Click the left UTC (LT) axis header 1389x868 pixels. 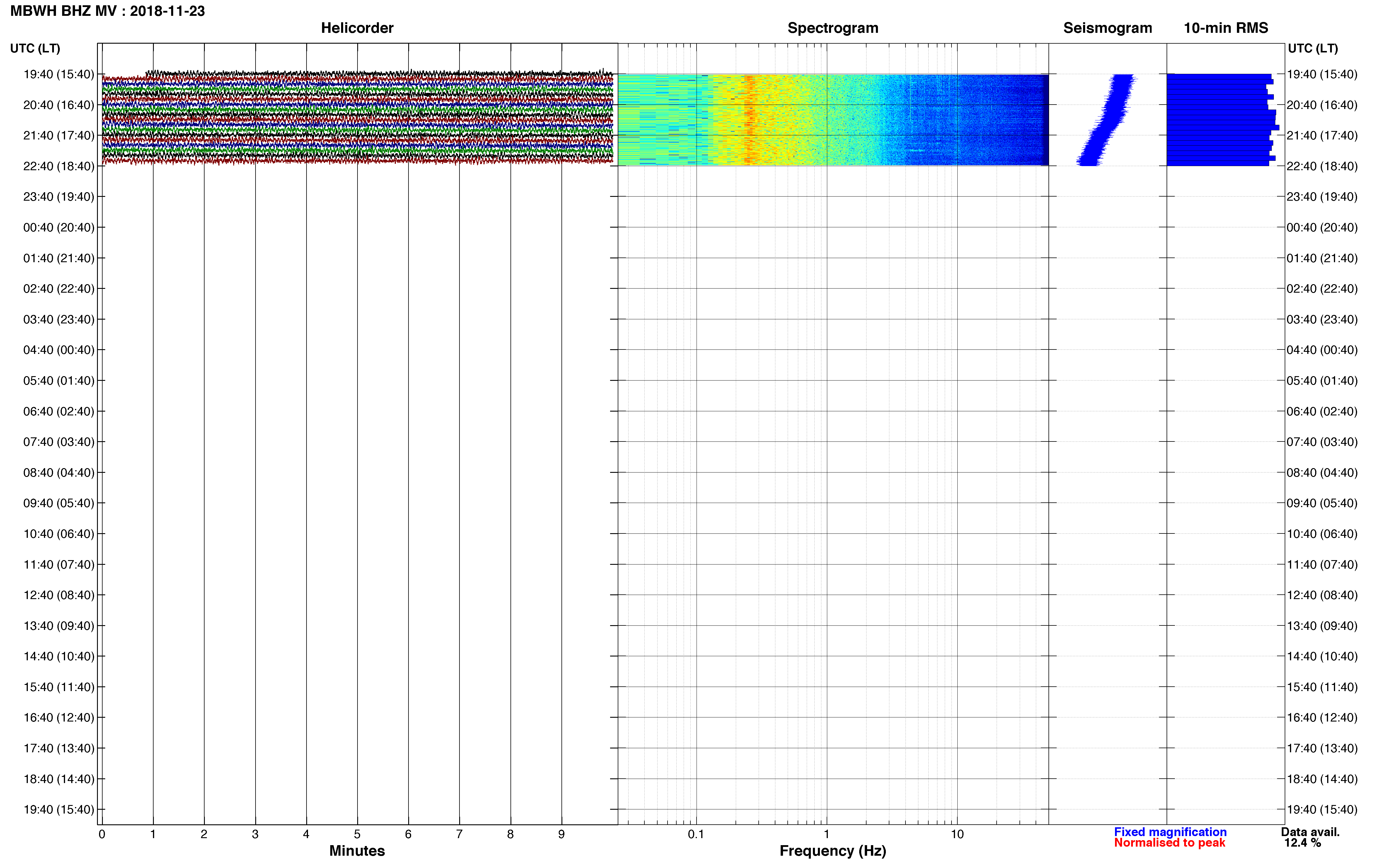pyautogui.click(x=35, y=48)
